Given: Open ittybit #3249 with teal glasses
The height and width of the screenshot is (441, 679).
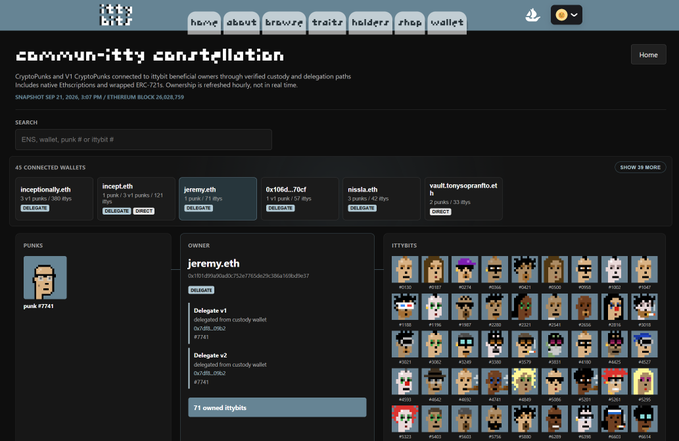Looking at the screenshot, I should coord(465,344).
